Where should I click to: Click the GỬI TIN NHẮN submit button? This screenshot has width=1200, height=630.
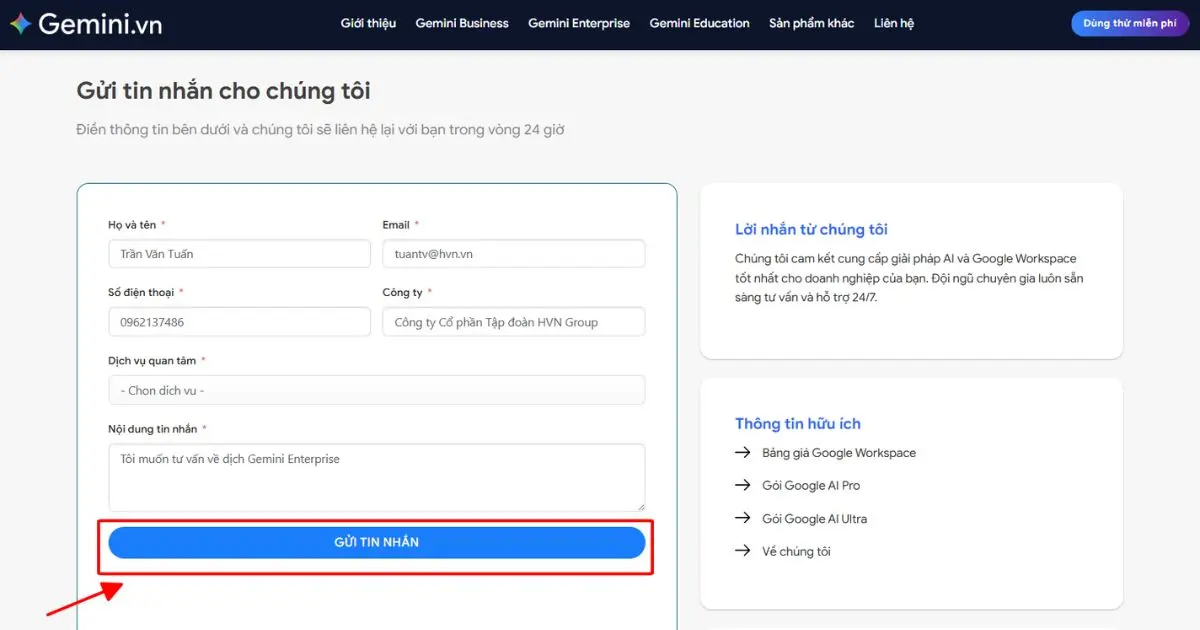pyautogui.click(x=377, y=542)
